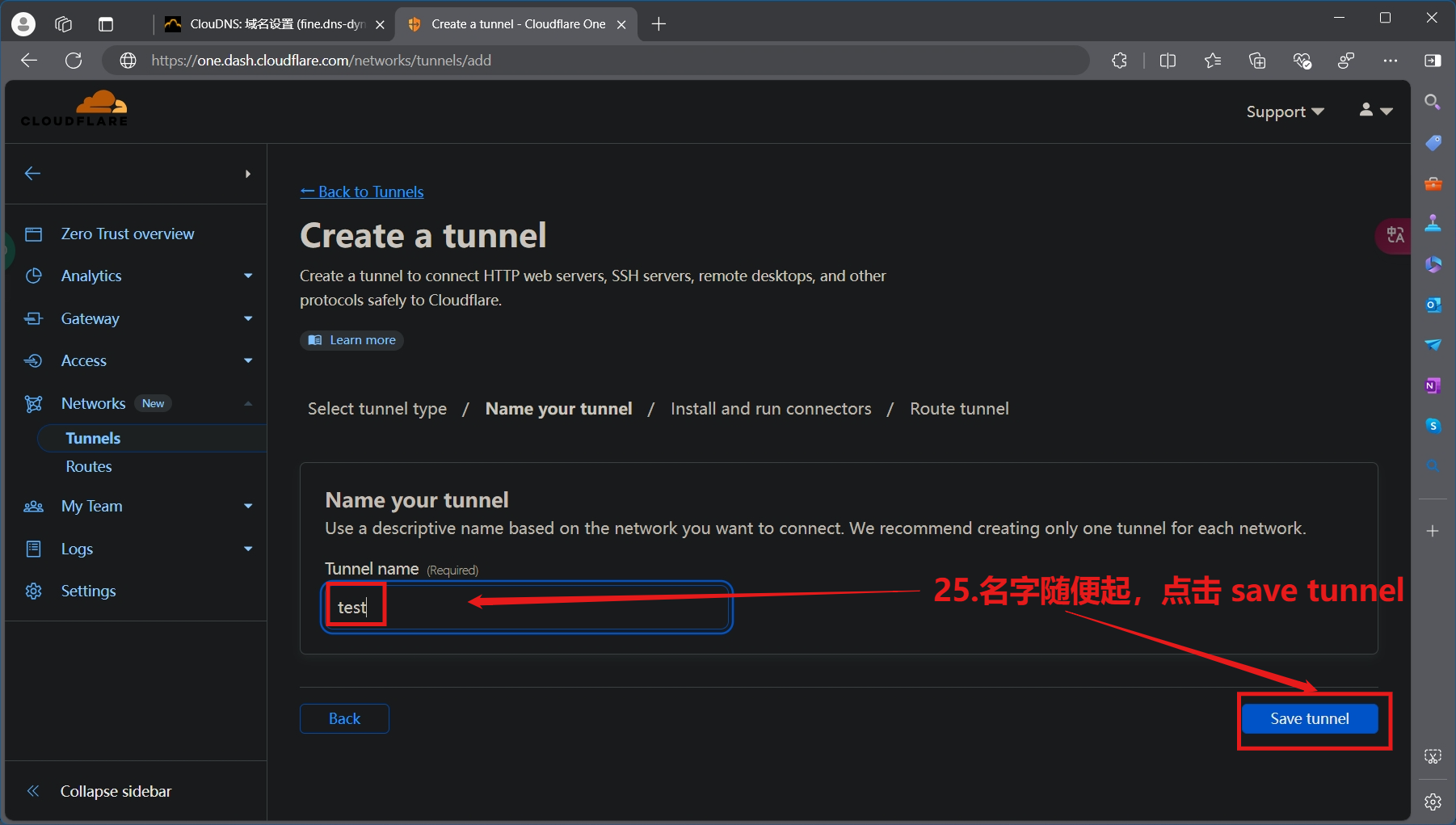Open Edge sidebar Shopping tag icon
The image size is (1456, 825).
[1433, 143]
